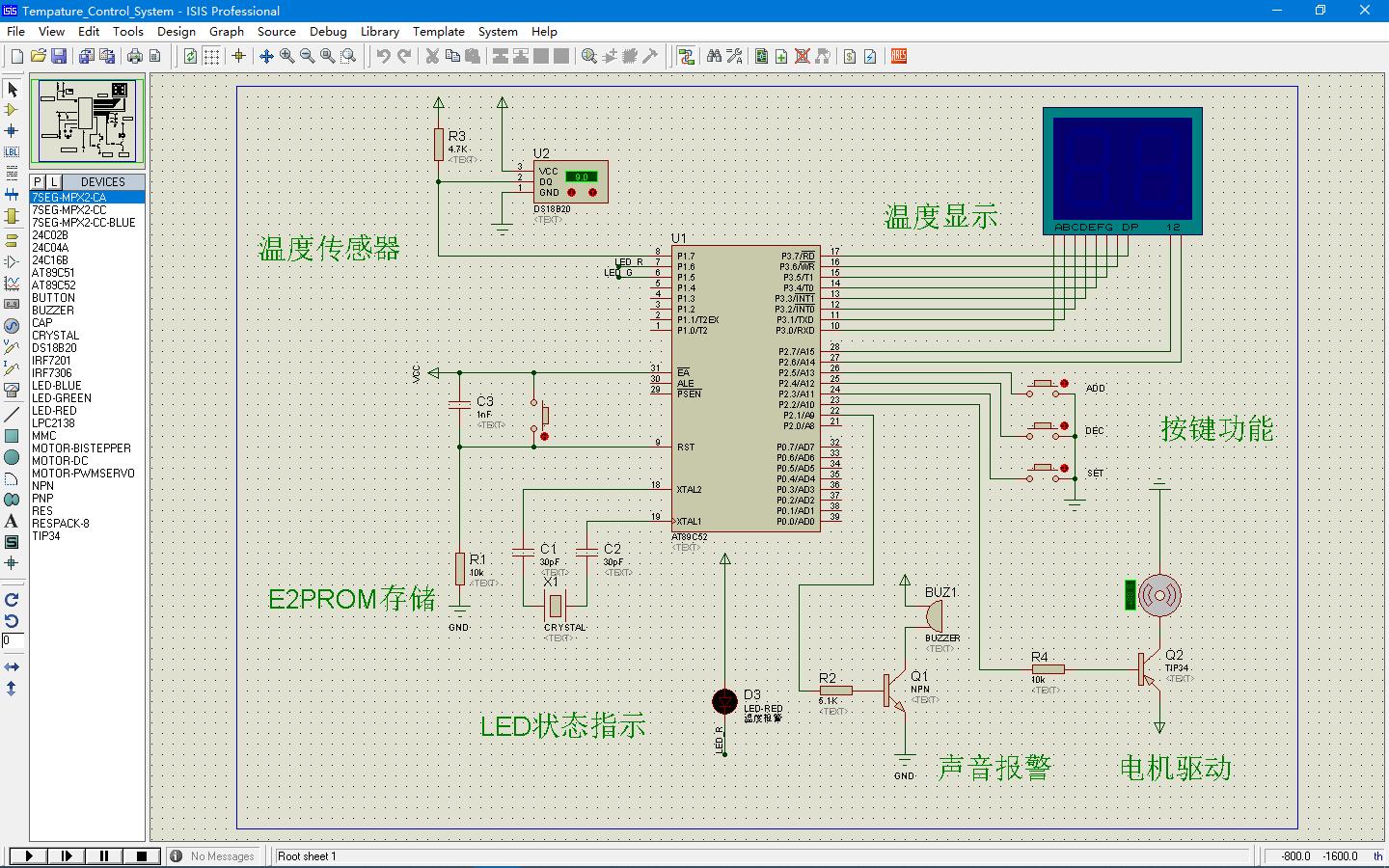Select AT89C52 in the devices list
Image resolution: width=1389 pixels, height=868 pixels.
tap(53, 285)
